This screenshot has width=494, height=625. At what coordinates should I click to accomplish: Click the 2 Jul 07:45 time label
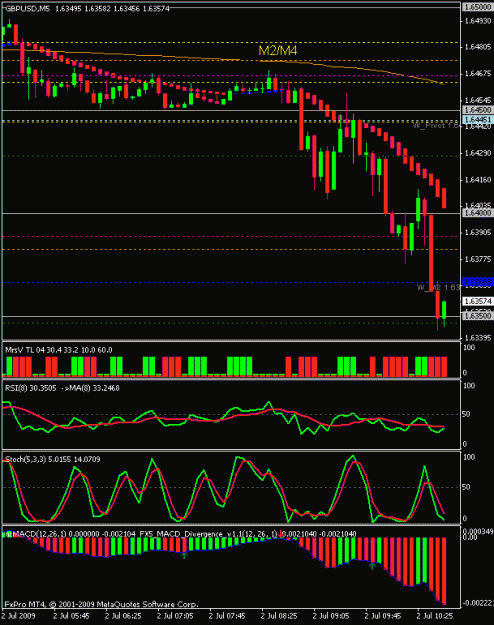pos(227,616)
